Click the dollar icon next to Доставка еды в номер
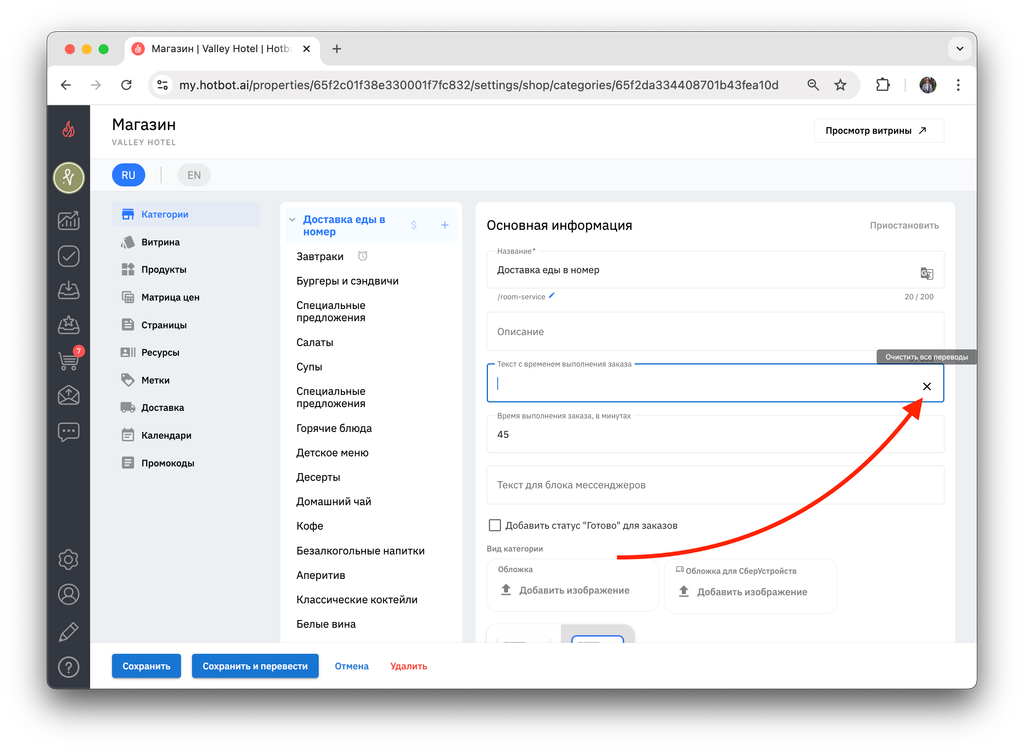Screen dimensions: 1024x751 [414, 225]
